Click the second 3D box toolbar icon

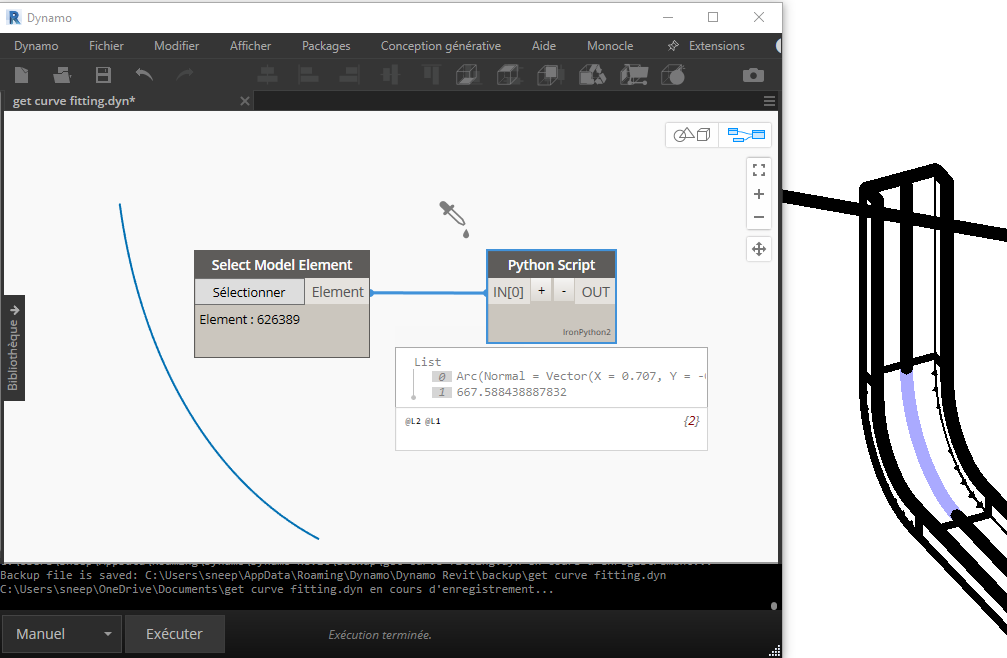509,75
